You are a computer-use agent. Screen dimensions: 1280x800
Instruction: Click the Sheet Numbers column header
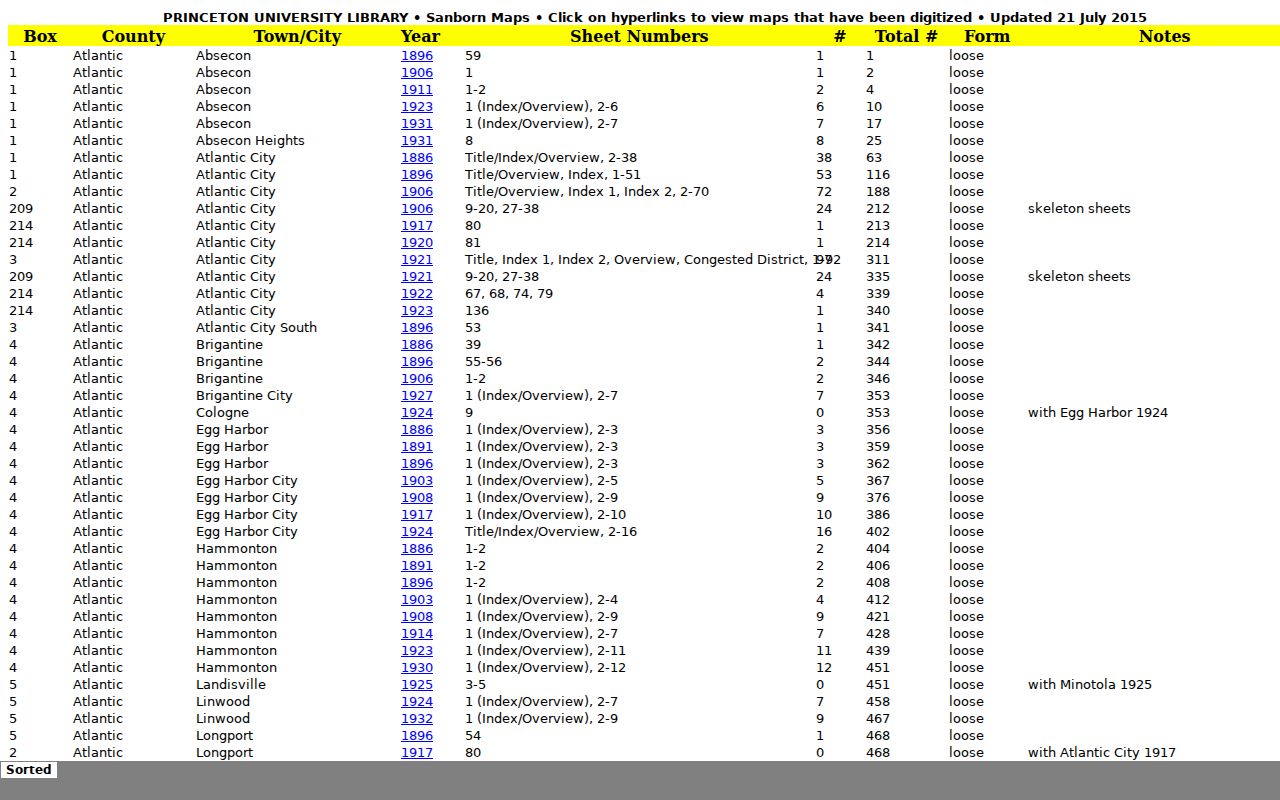click(639, 36)
